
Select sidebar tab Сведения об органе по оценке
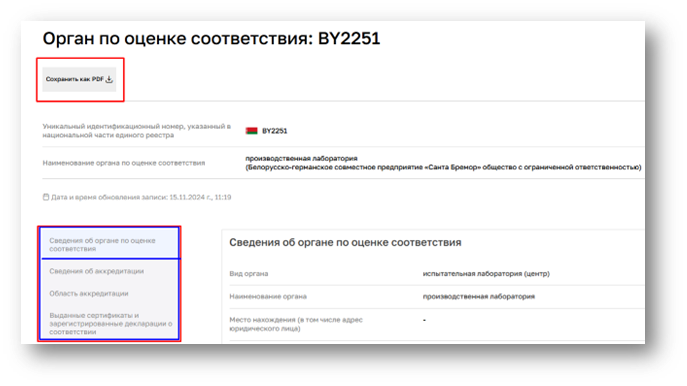[x=110, y=244]
